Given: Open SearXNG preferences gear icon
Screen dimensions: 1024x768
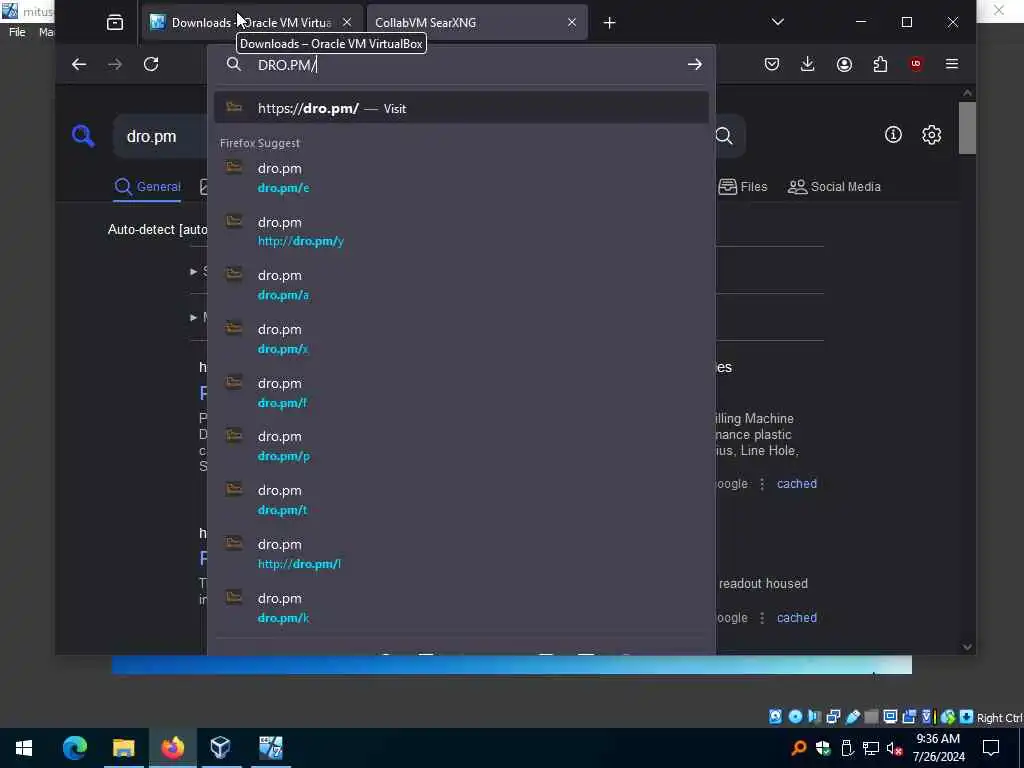Looking at the screenshot, I should pos(932,135).
